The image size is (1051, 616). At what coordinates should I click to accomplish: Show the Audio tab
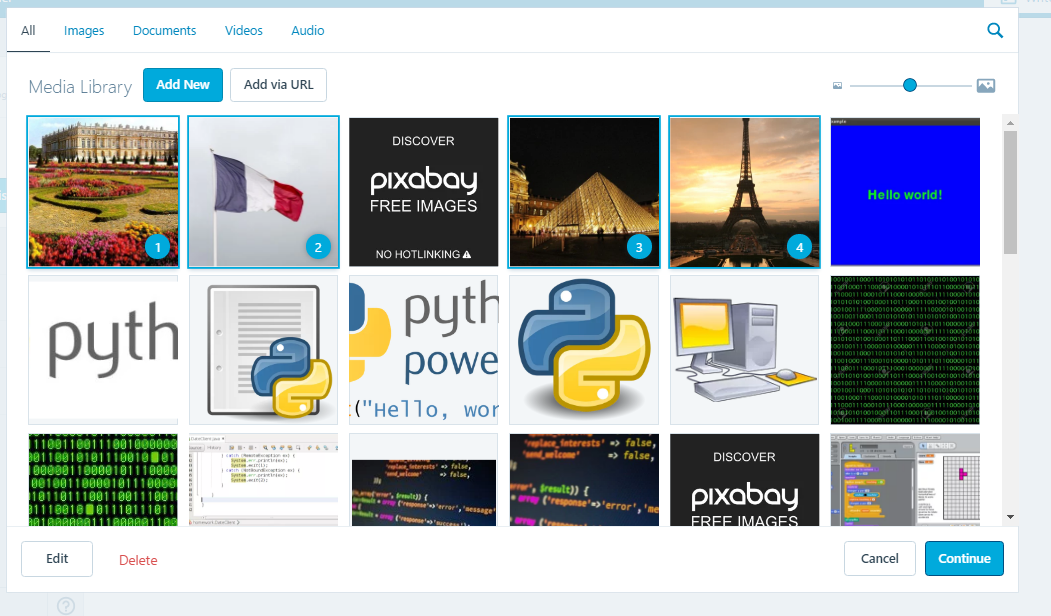point(308,31)
